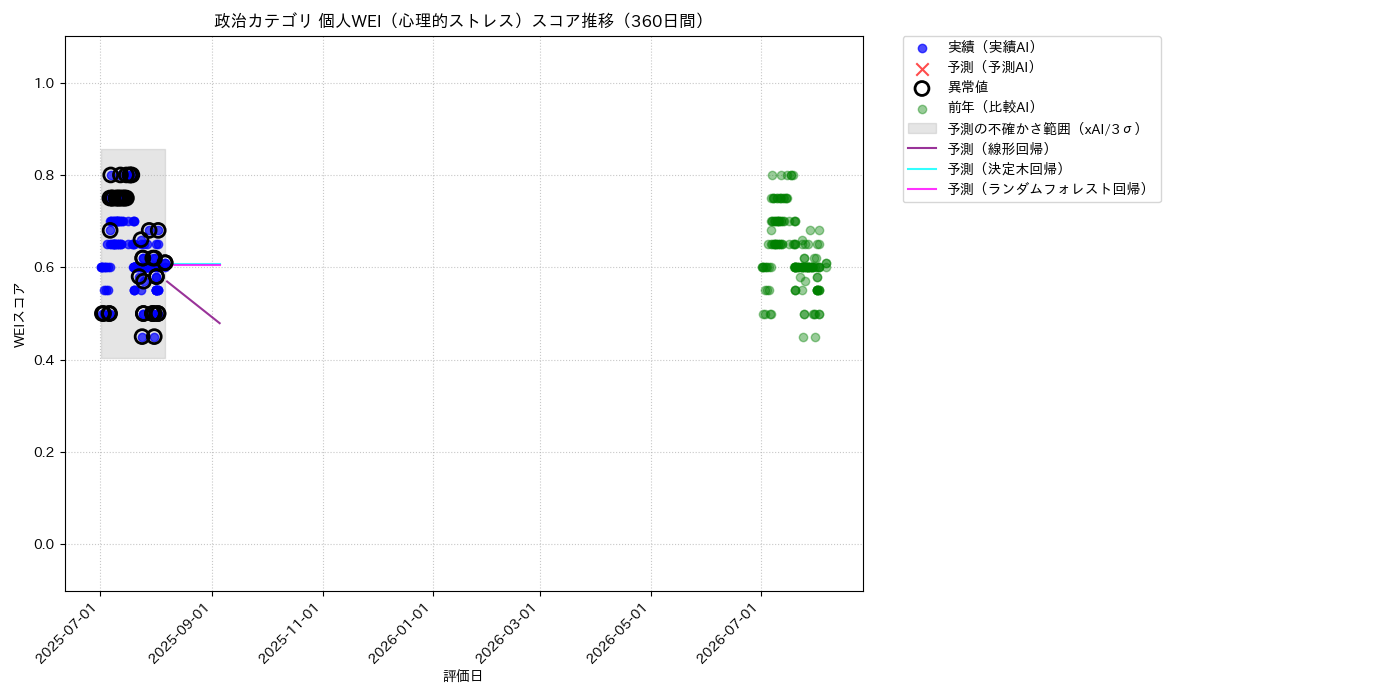Screen dimensions: 1400x700
Task: Click x-axis date 2025-09-01
Action: [182, 632]
